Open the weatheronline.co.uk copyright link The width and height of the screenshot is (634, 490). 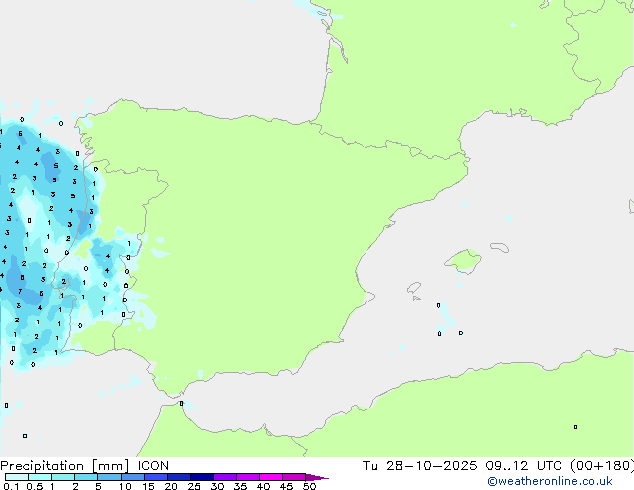click(x=549, y=481)
